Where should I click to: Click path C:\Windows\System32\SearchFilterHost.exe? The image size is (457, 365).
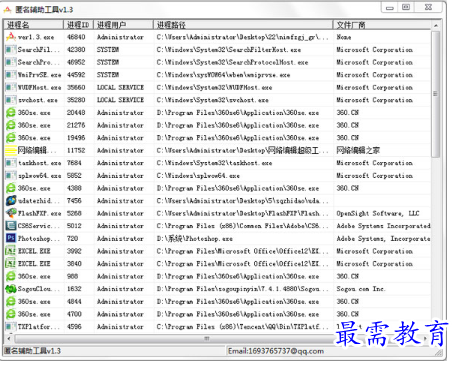click(229, 50)
